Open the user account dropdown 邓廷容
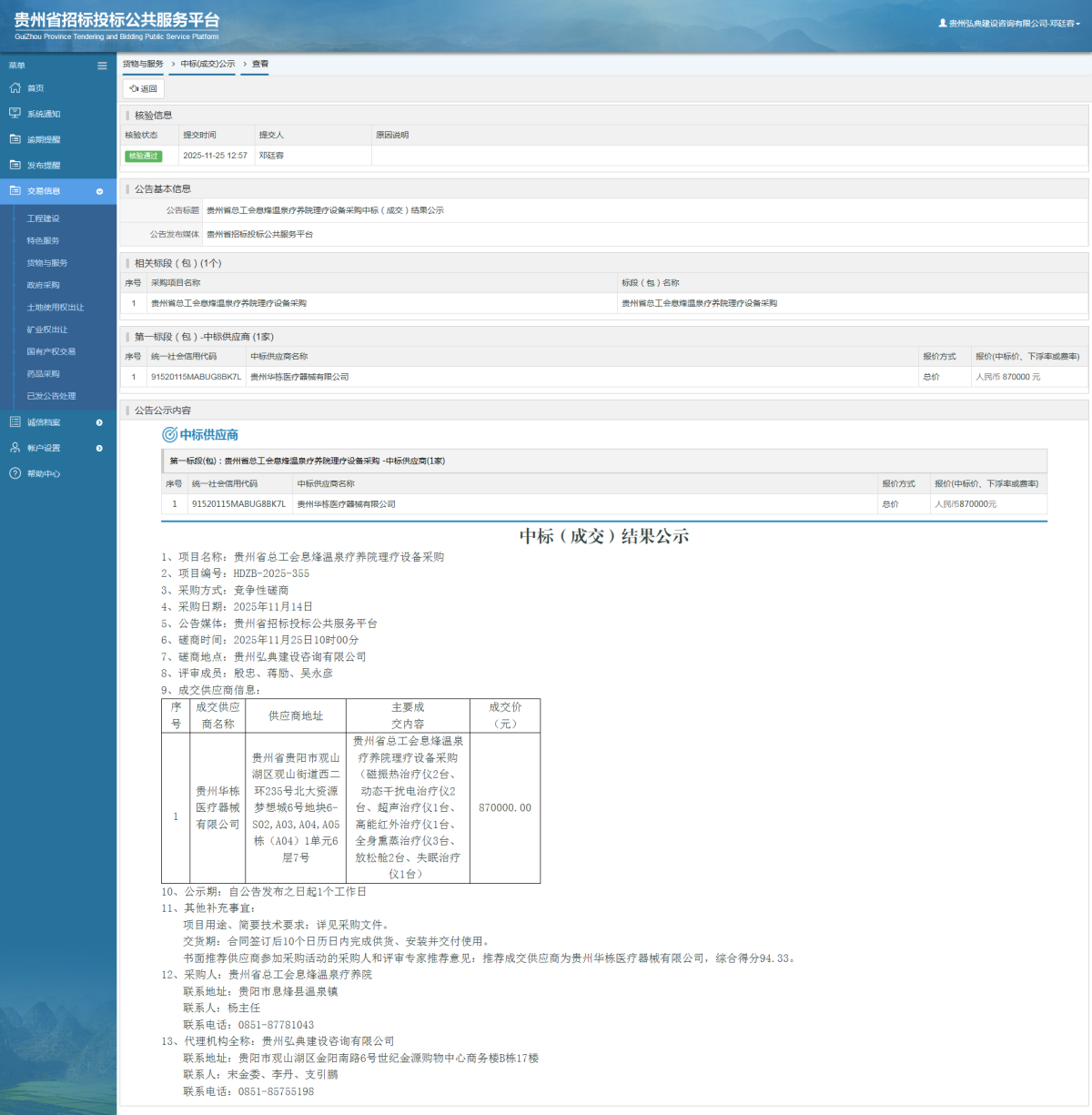This screenshot has height=1115, width=1092. (1010, 24)
